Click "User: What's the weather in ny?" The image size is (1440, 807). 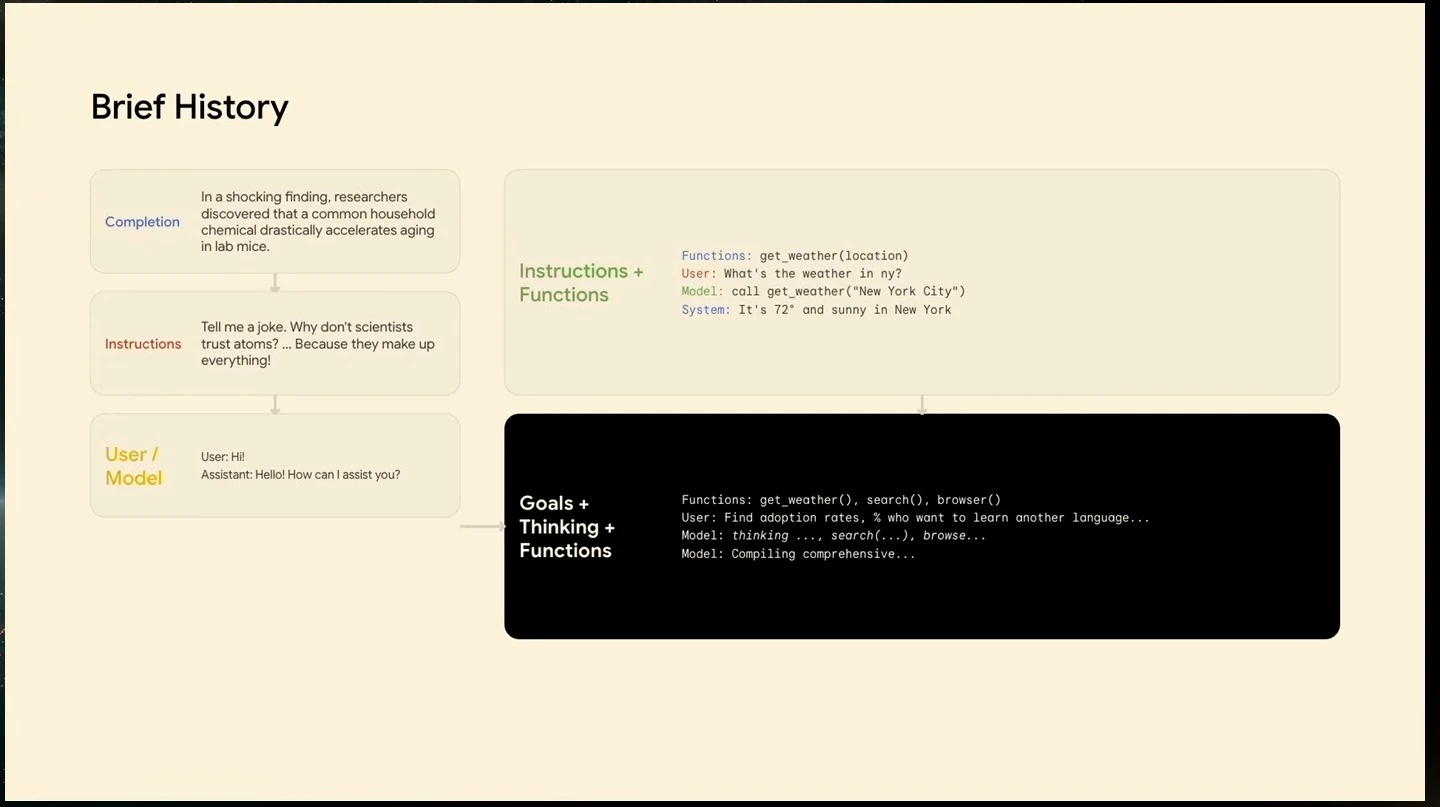[791, 274]
